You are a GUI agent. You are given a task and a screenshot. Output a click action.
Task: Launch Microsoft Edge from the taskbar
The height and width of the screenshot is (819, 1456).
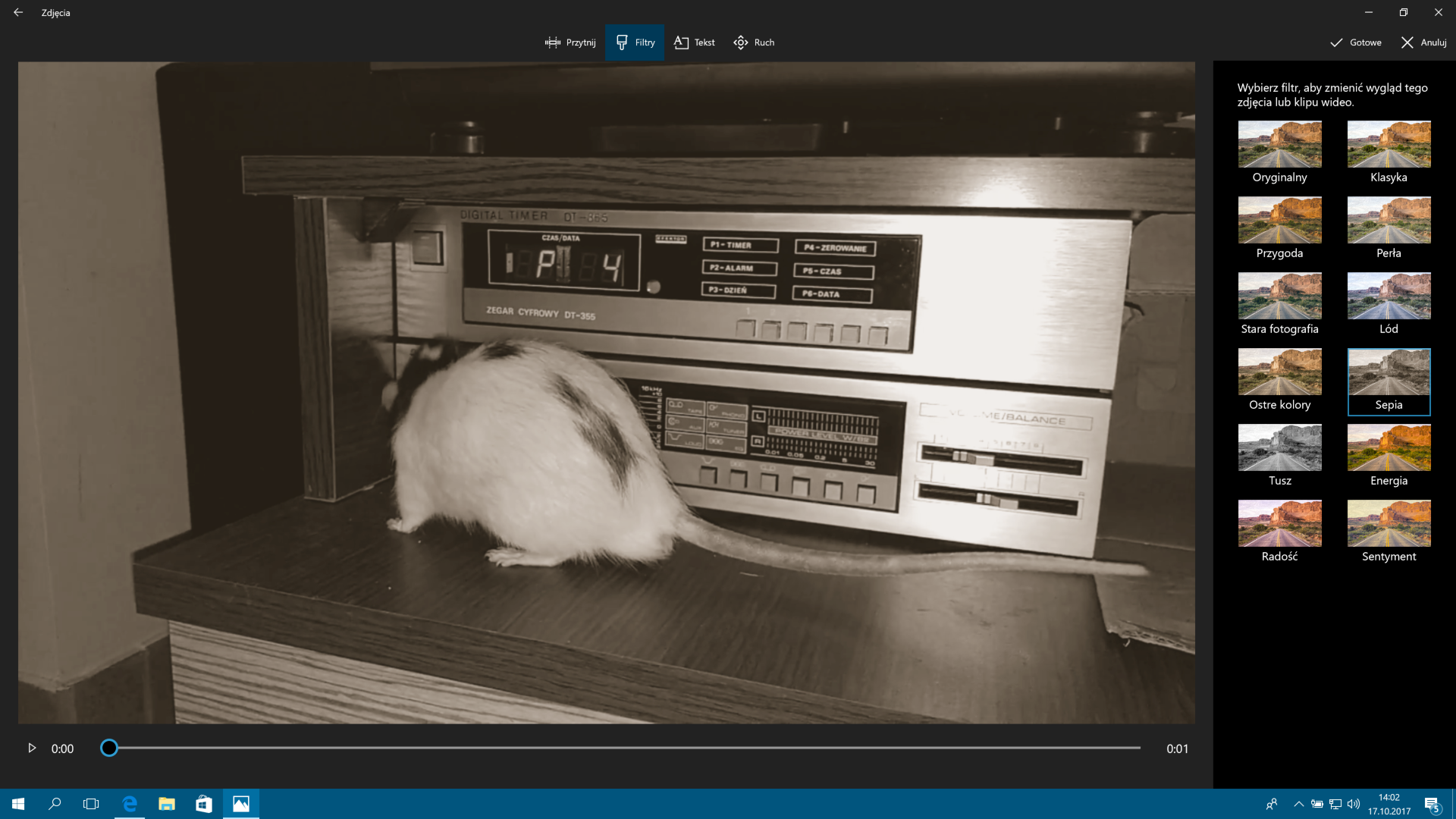pos(130,804)
